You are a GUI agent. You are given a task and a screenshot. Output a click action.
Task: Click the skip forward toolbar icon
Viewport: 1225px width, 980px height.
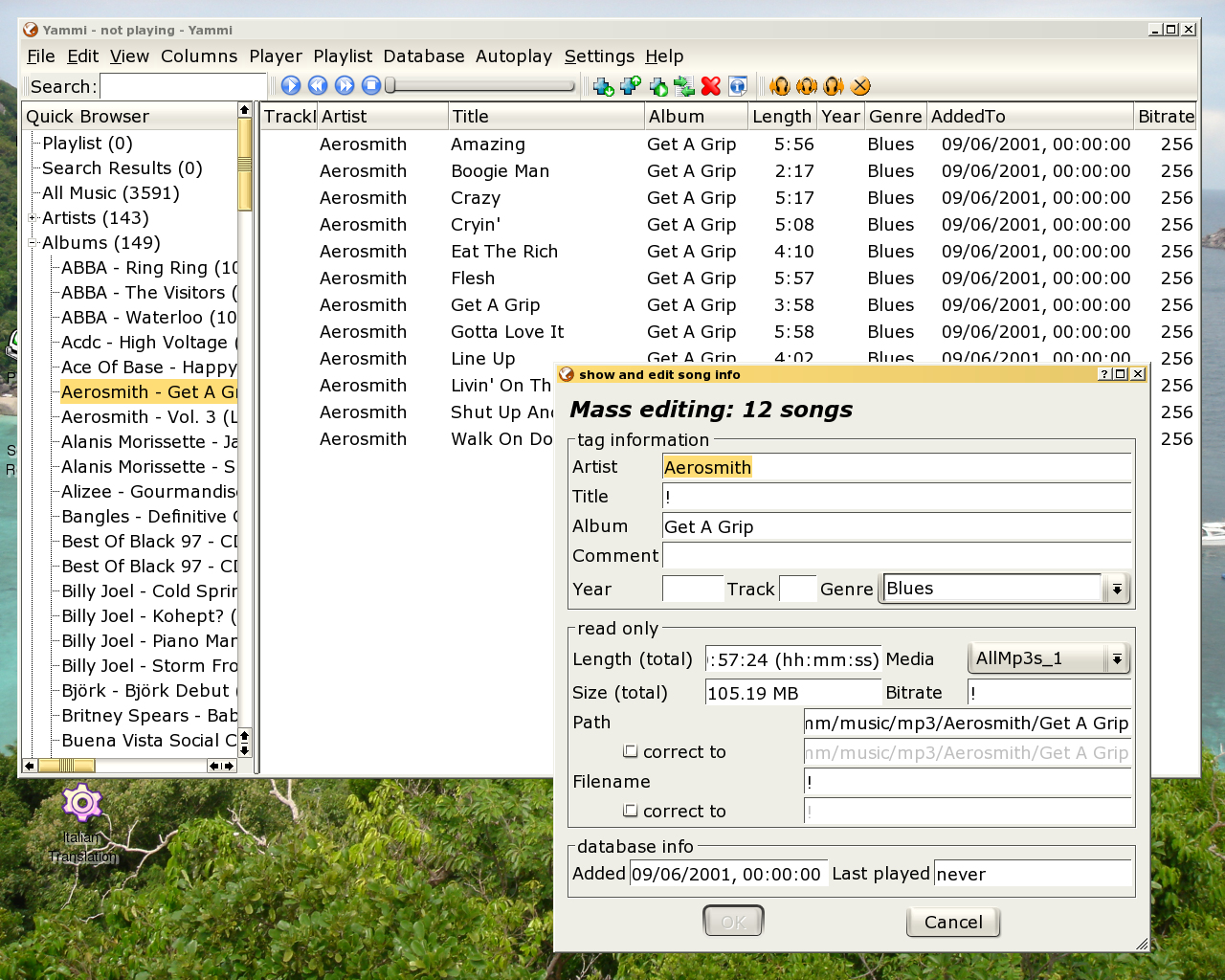coord(345,86)
